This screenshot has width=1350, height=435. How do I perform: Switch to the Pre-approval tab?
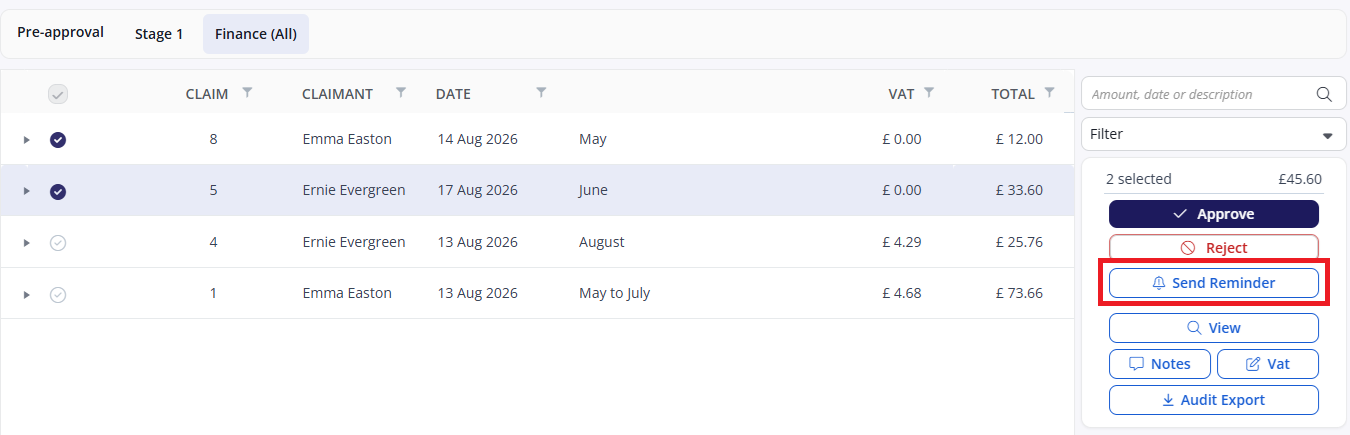click(61, 32)
